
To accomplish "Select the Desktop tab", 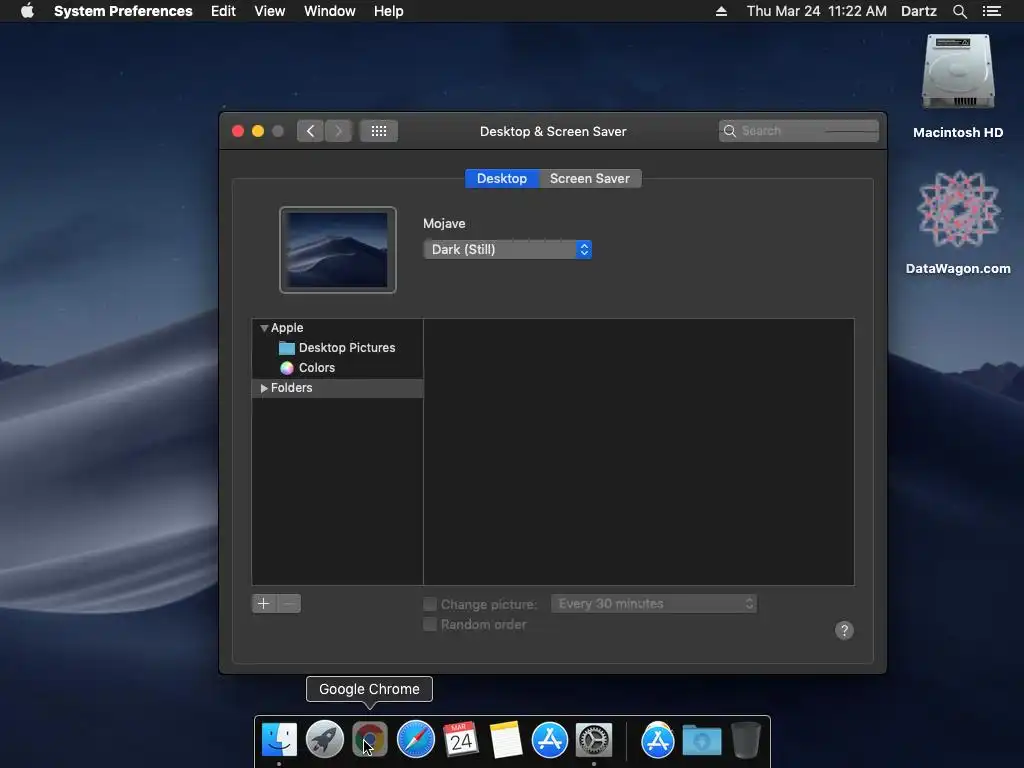I will pos(502,178).
